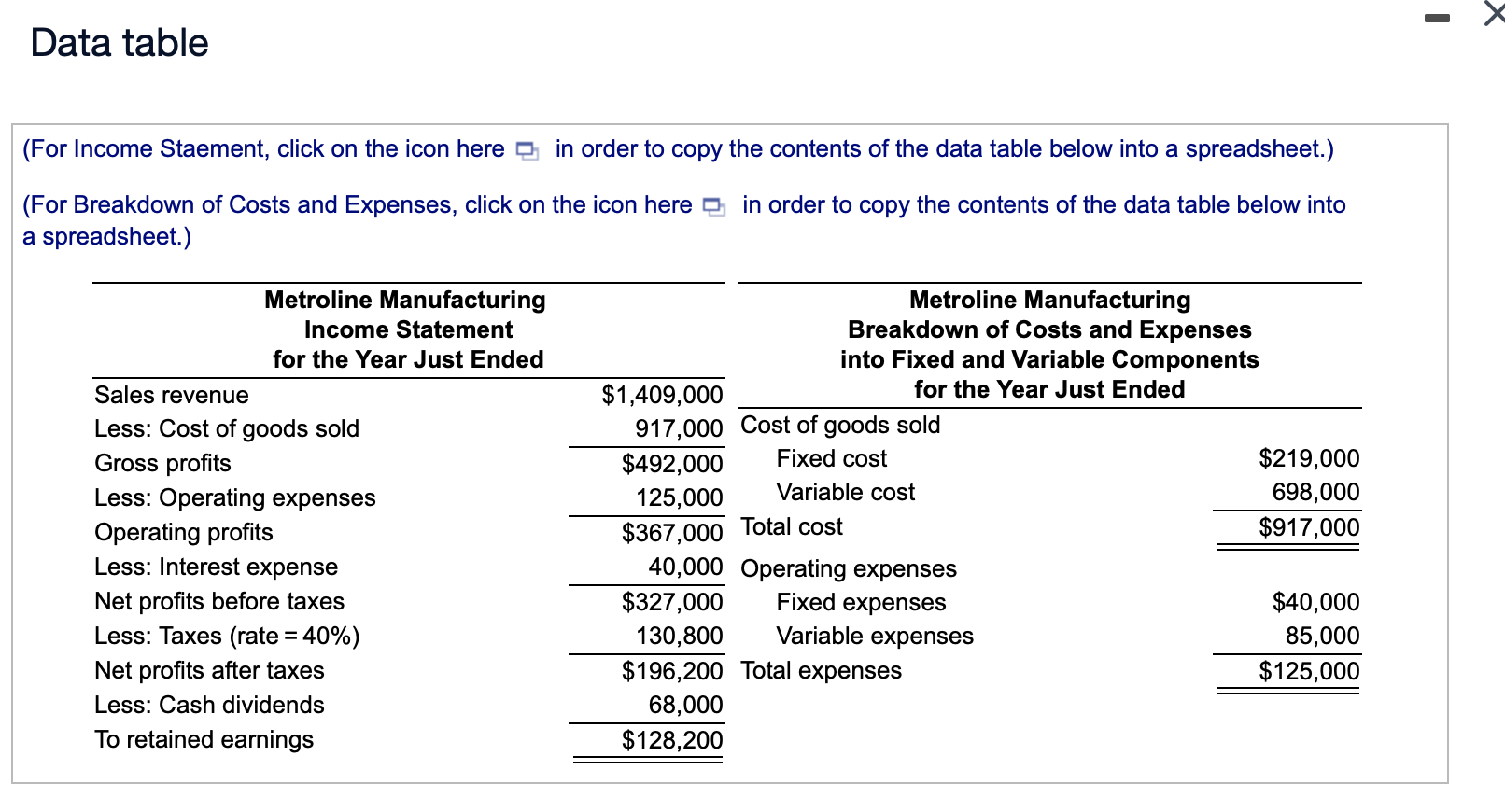Minimize the Data table window
Viewport: 1505px width, 812px height.
coord(1435,17)
